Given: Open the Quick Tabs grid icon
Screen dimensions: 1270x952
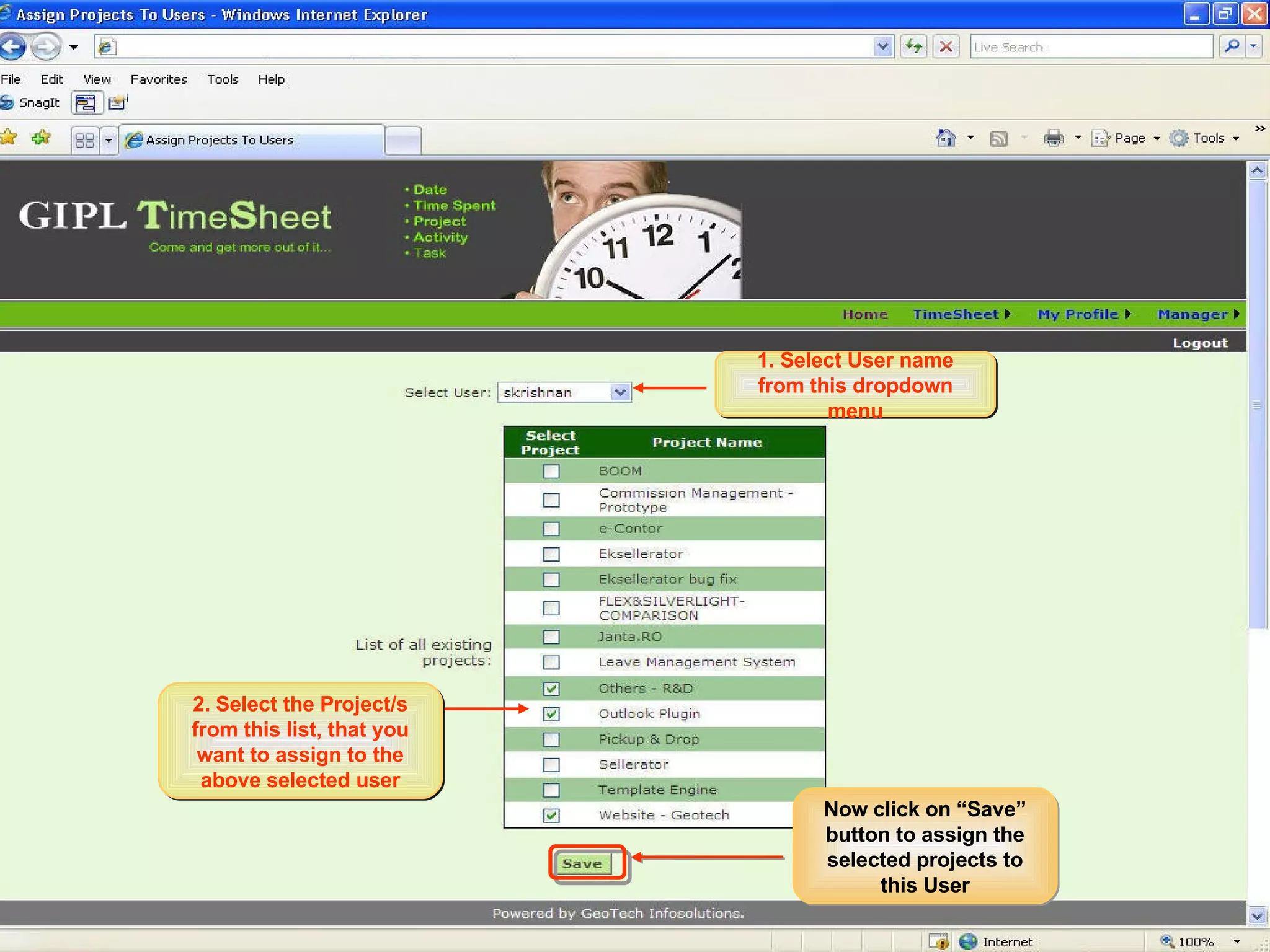Looking at the screenshot, I should [x=85, y=140].
